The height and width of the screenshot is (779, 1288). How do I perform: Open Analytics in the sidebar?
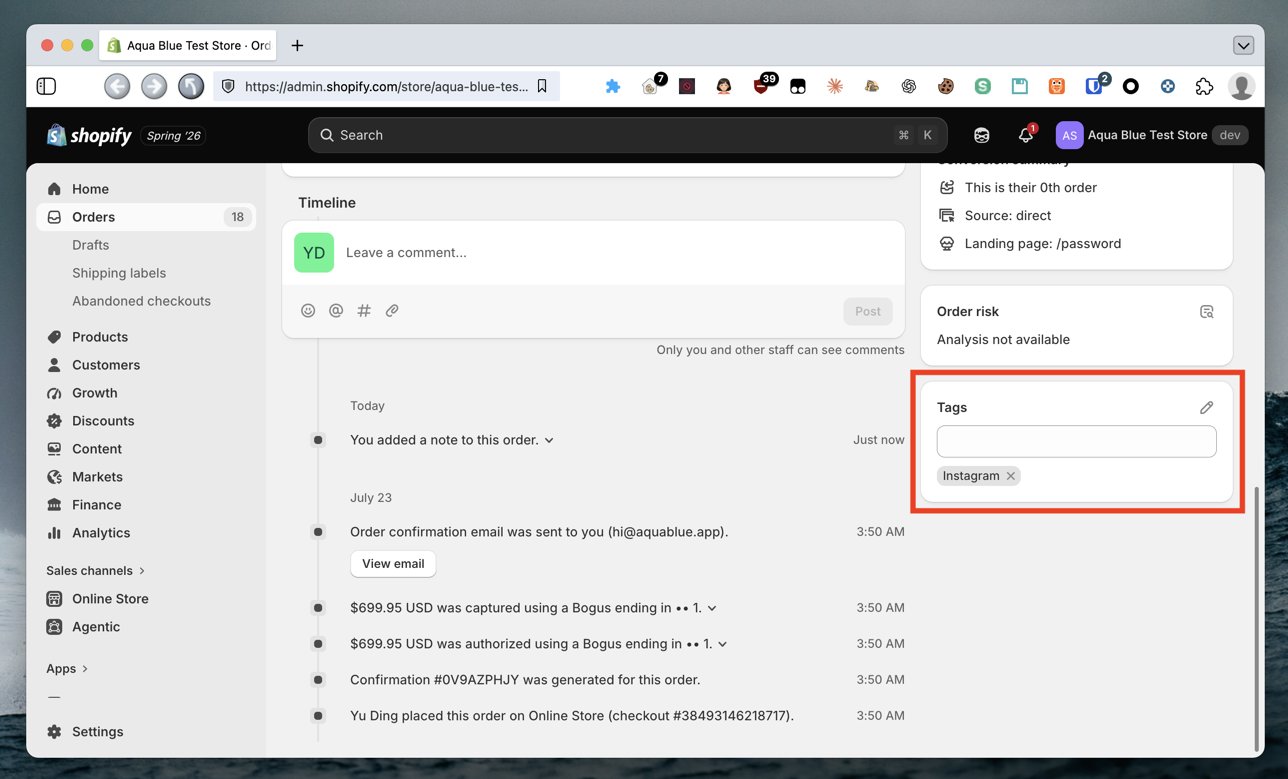pos(146,533)
